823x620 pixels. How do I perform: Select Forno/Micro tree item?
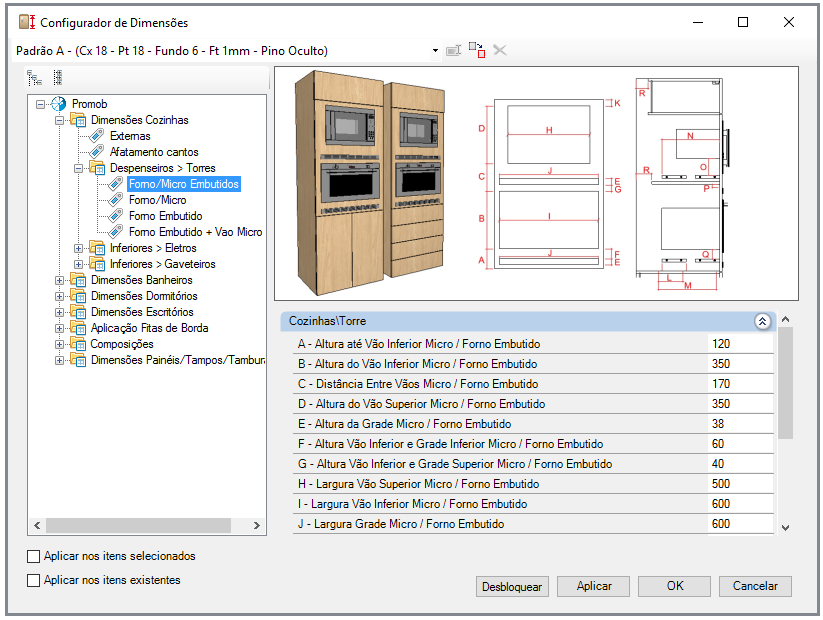(157, 200)
